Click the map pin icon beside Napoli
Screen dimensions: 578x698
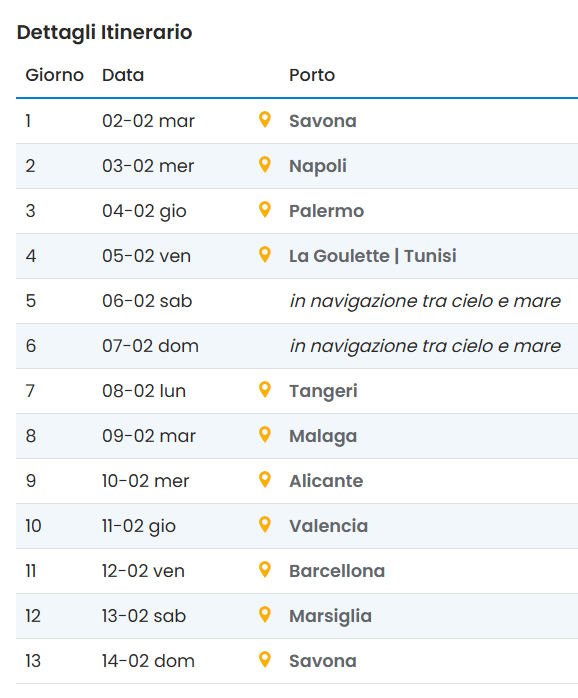pos(265,165)
